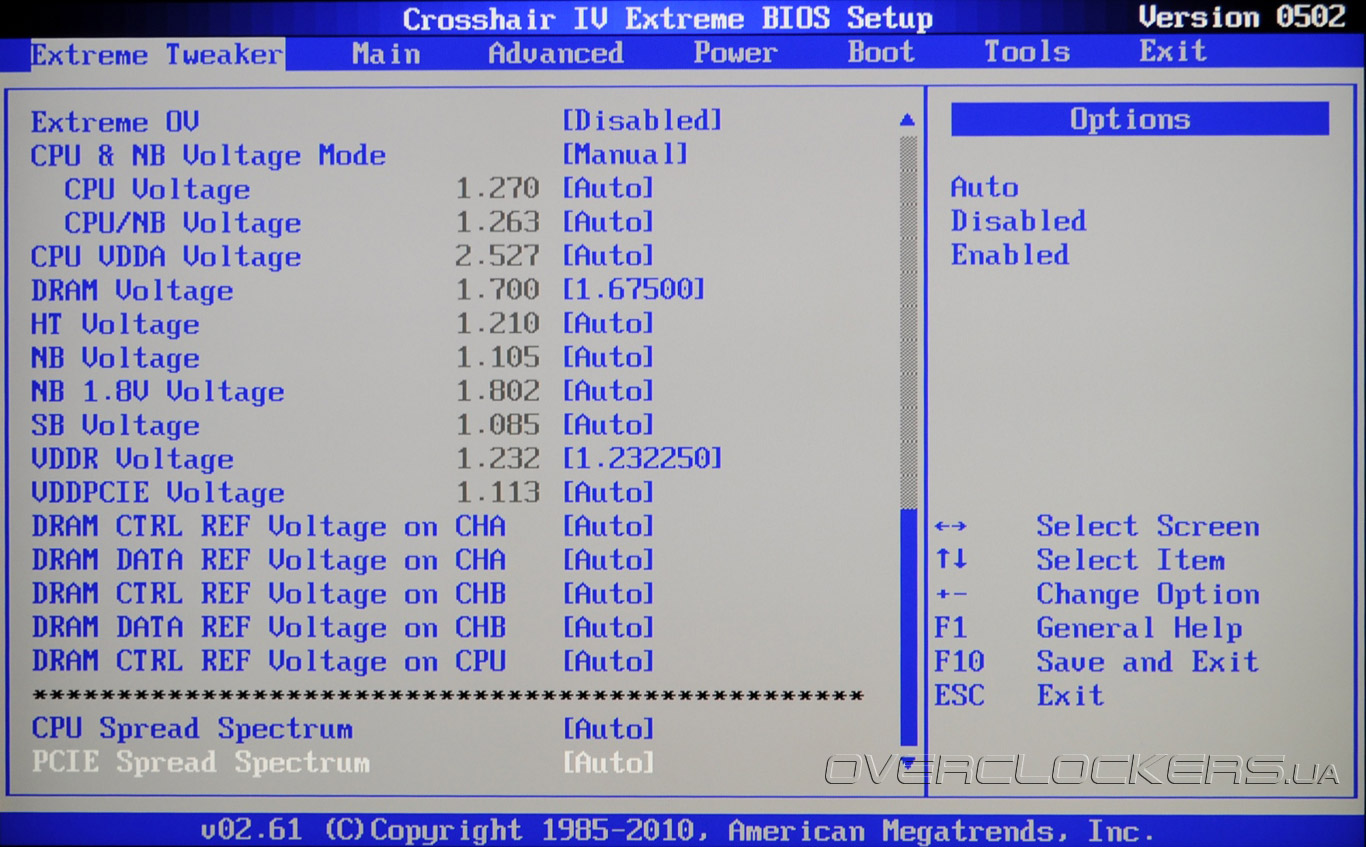Click the F1 General Help hint

1088,629
